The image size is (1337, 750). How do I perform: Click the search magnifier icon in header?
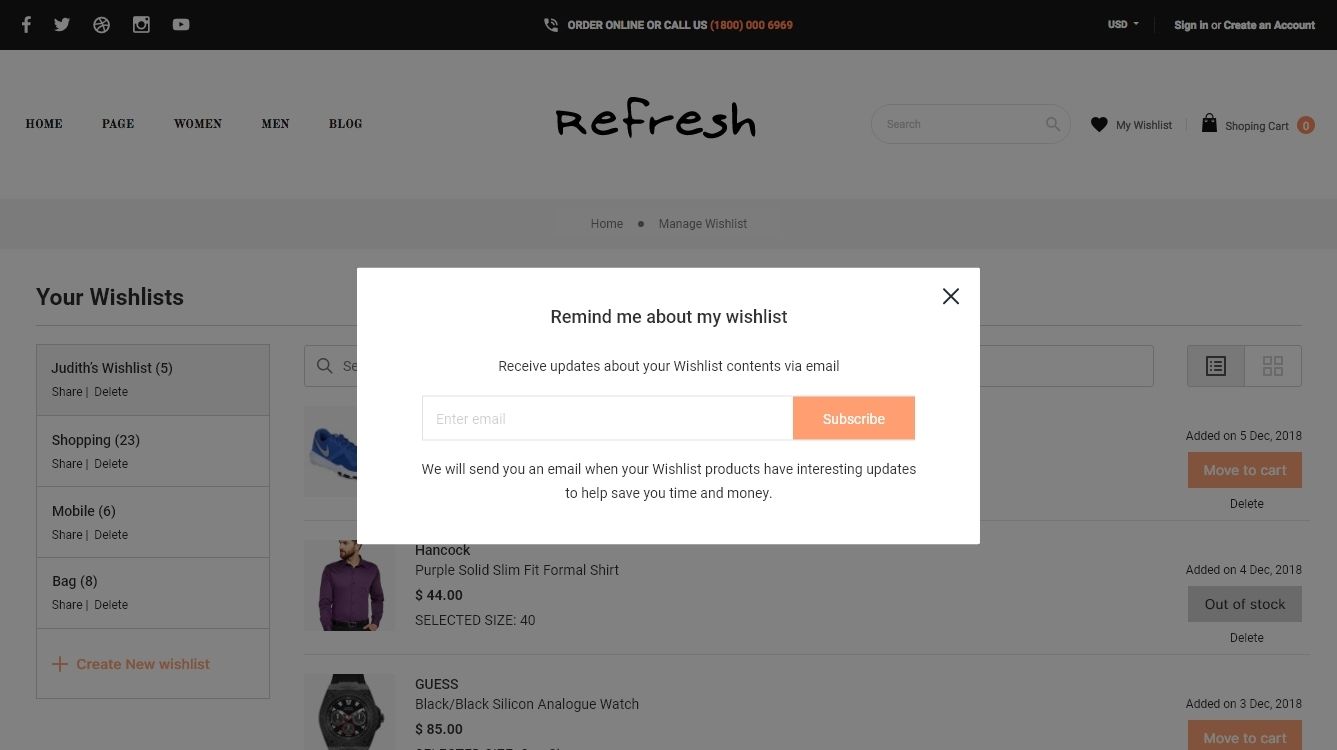1053,124
